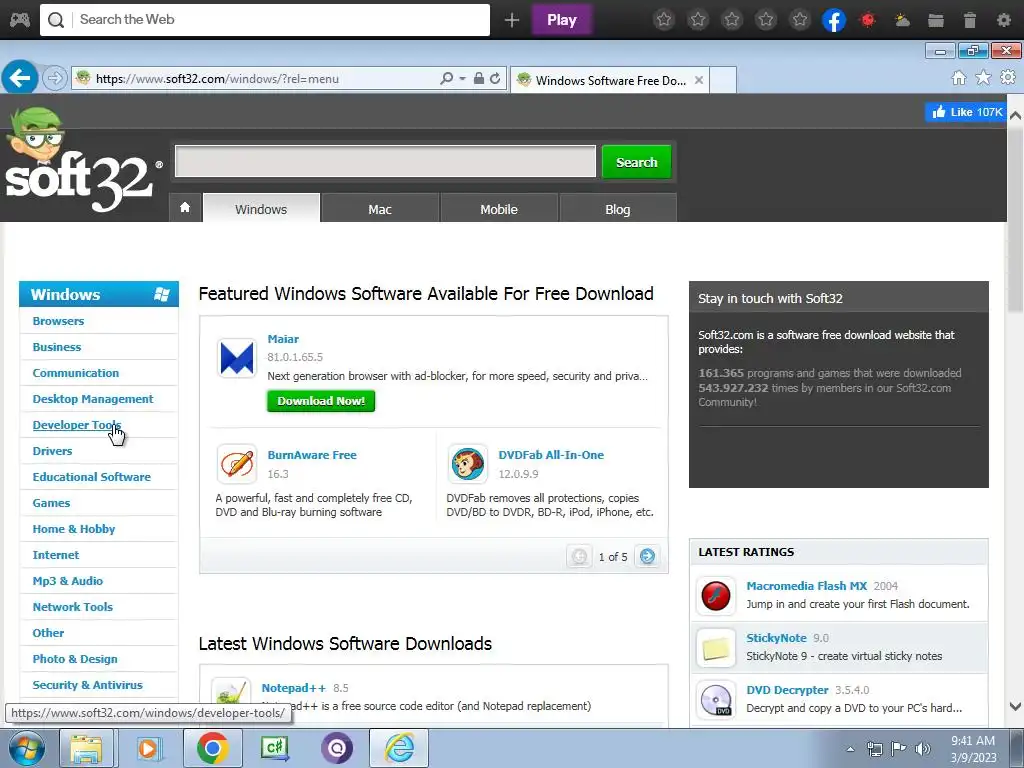Open browser favorites star icon
This screenshot has width=1024, height=768.
click(x=983, y=78)
